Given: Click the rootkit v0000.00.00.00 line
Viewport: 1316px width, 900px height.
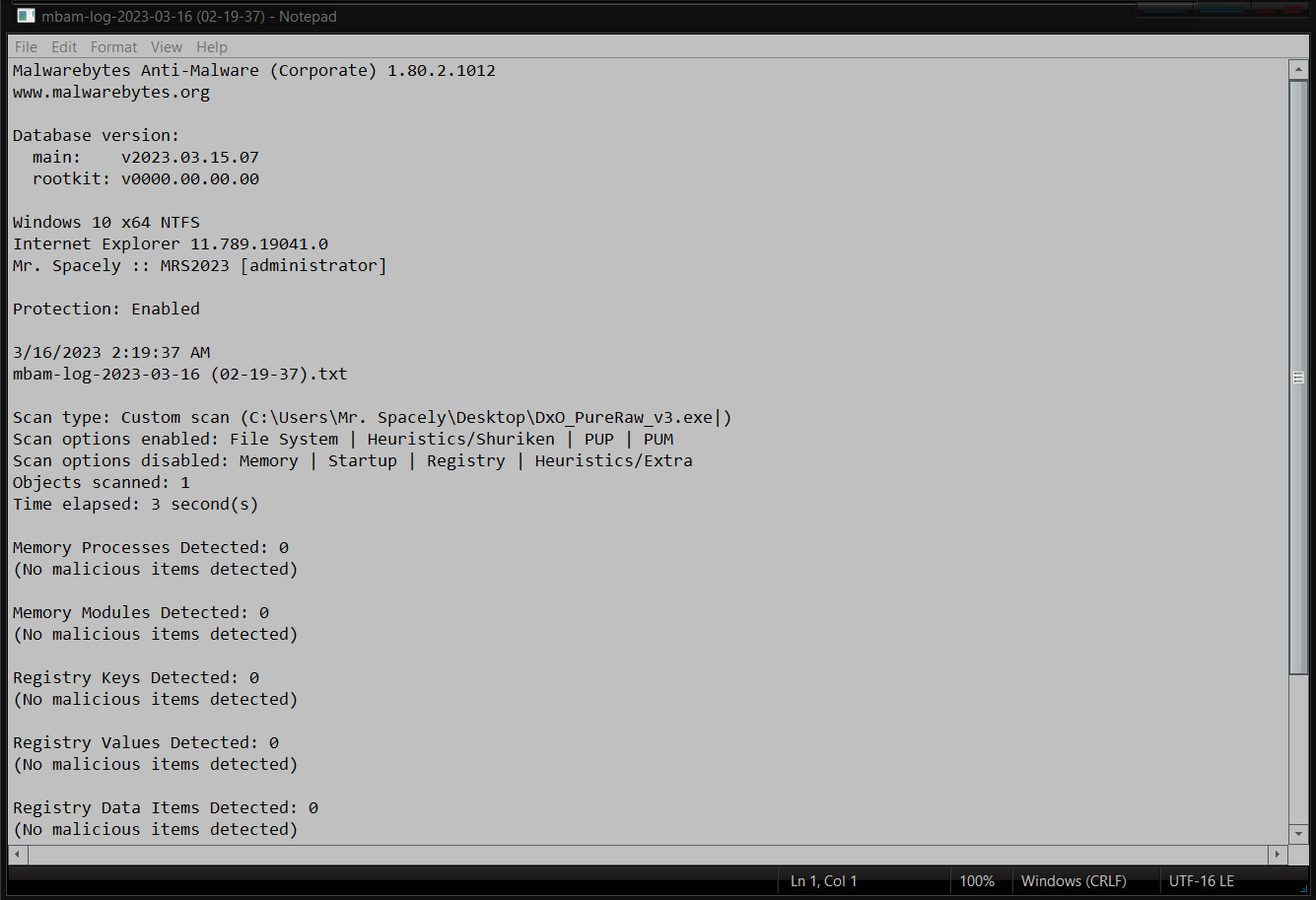Looking at the screenshot, I should 146,179.
